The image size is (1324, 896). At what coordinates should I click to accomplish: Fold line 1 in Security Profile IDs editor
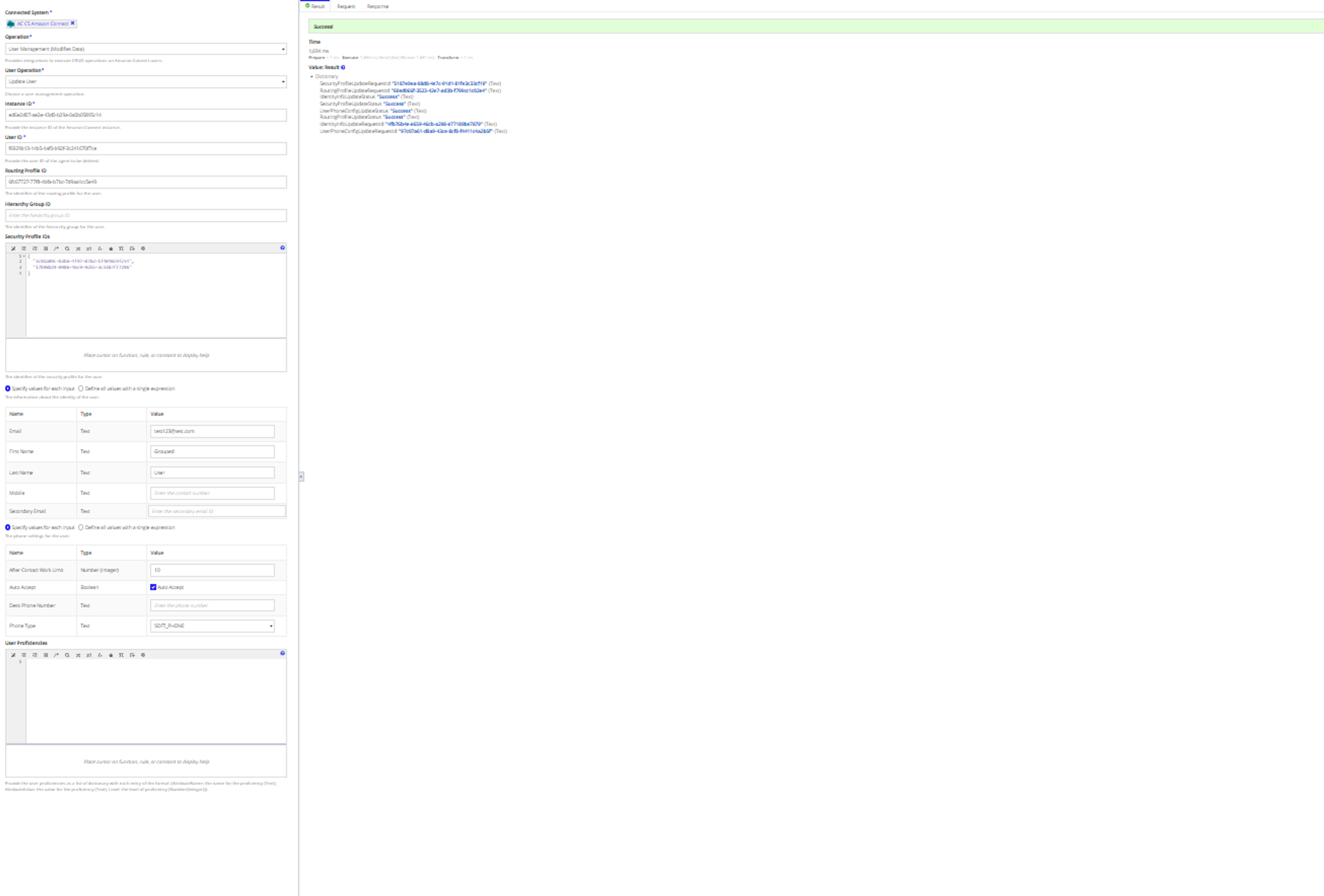click(24, 256)
